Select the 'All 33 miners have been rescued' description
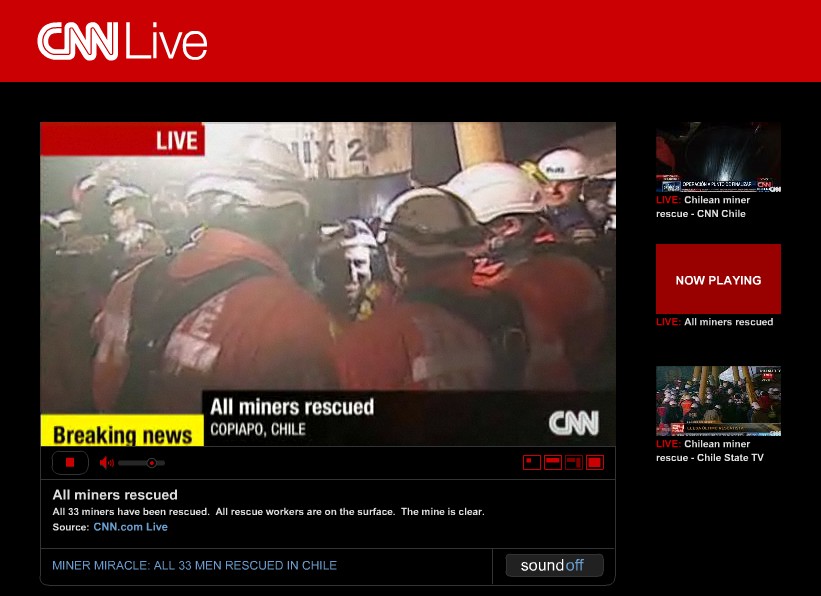This screenshot has width=821, height=596. [x=269, y=512]
